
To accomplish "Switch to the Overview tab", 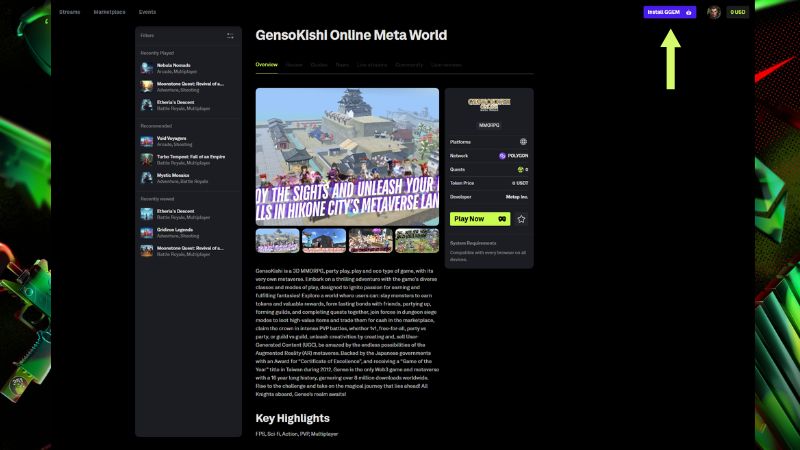I will [x=266, y=64].
